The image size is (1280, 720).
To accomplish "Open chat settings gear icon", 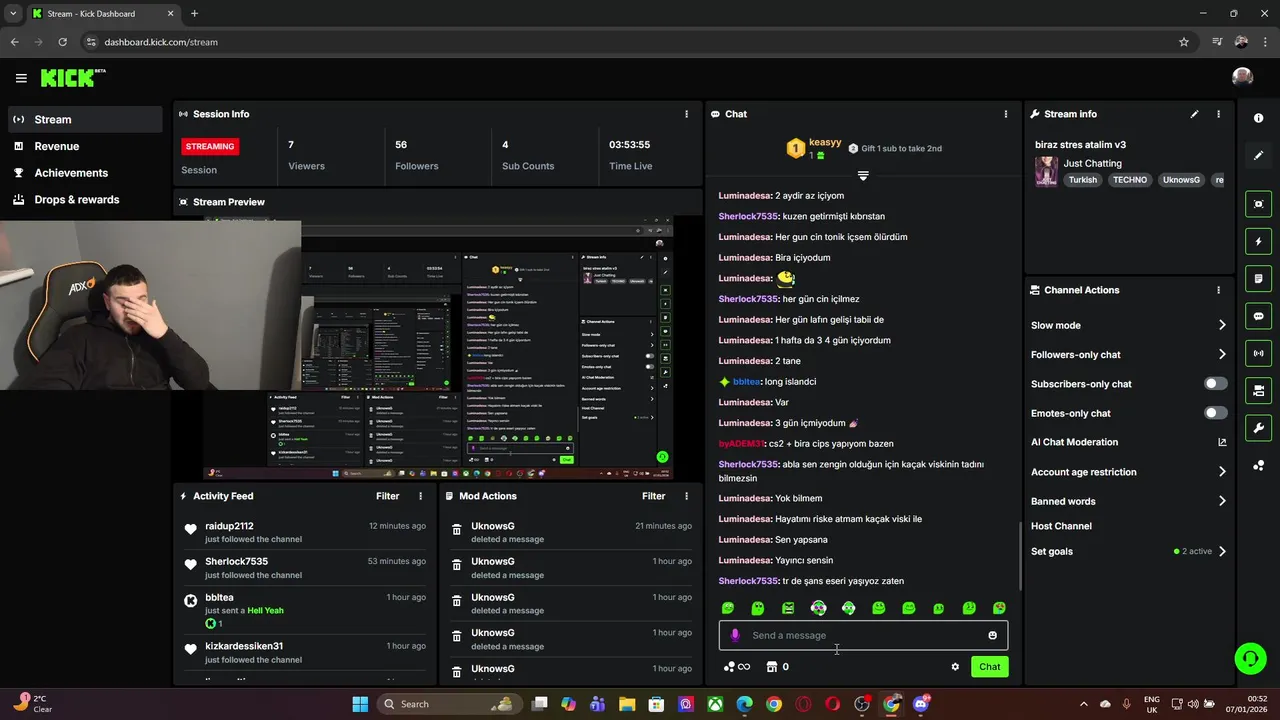I will 955,667.
